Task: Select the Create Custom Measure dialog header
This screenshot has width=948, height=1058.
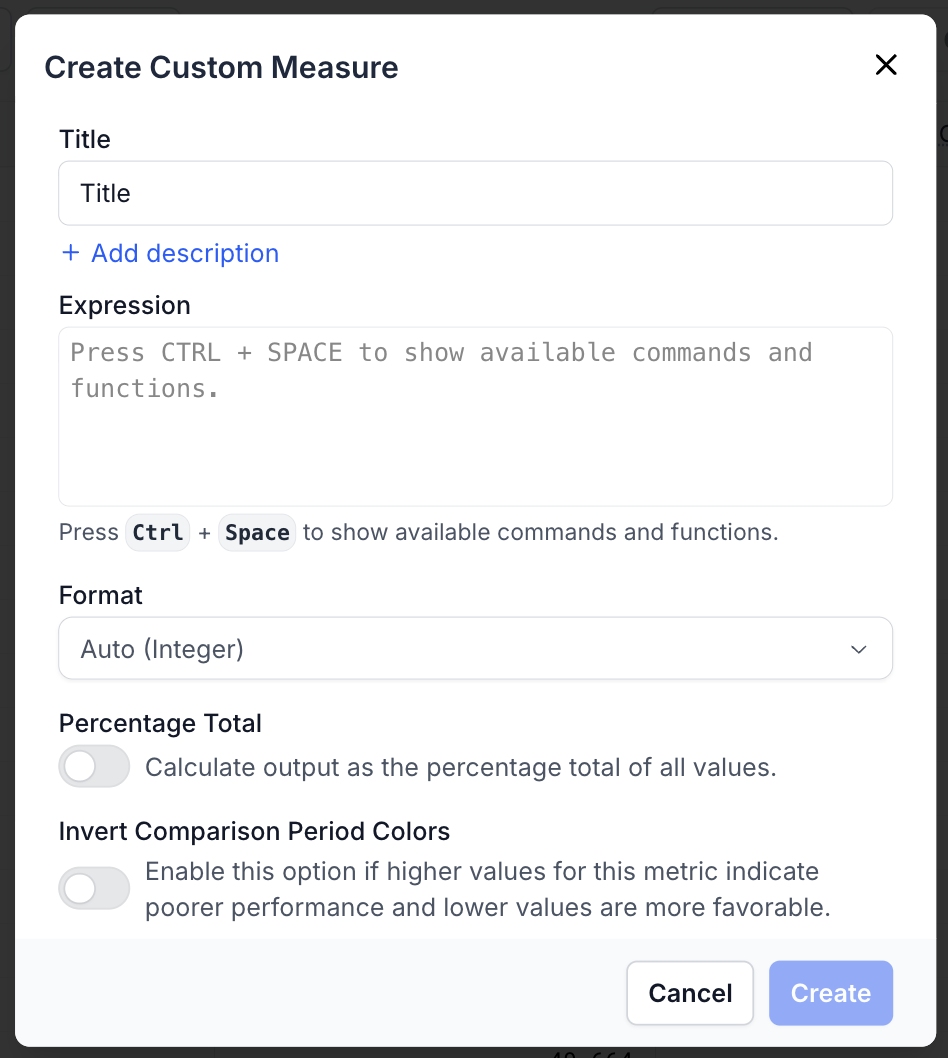Action: 220,67
